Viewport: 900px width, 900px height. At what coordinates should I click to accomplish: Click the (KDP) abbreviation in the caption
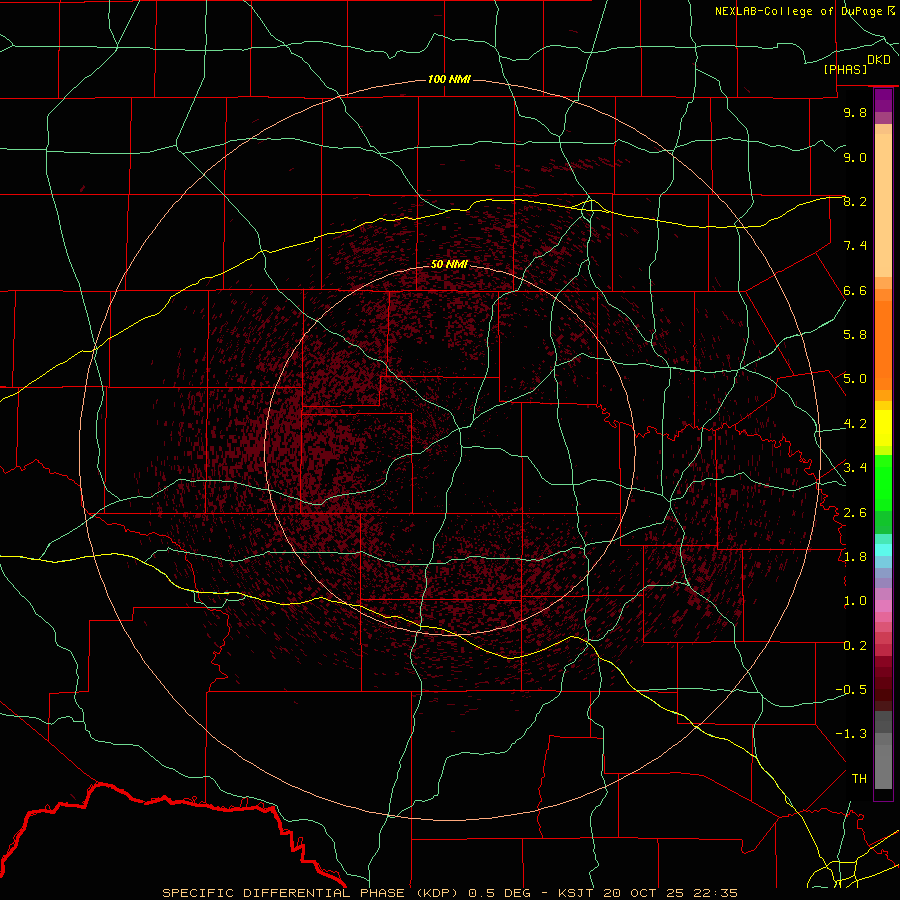point(437,893)
